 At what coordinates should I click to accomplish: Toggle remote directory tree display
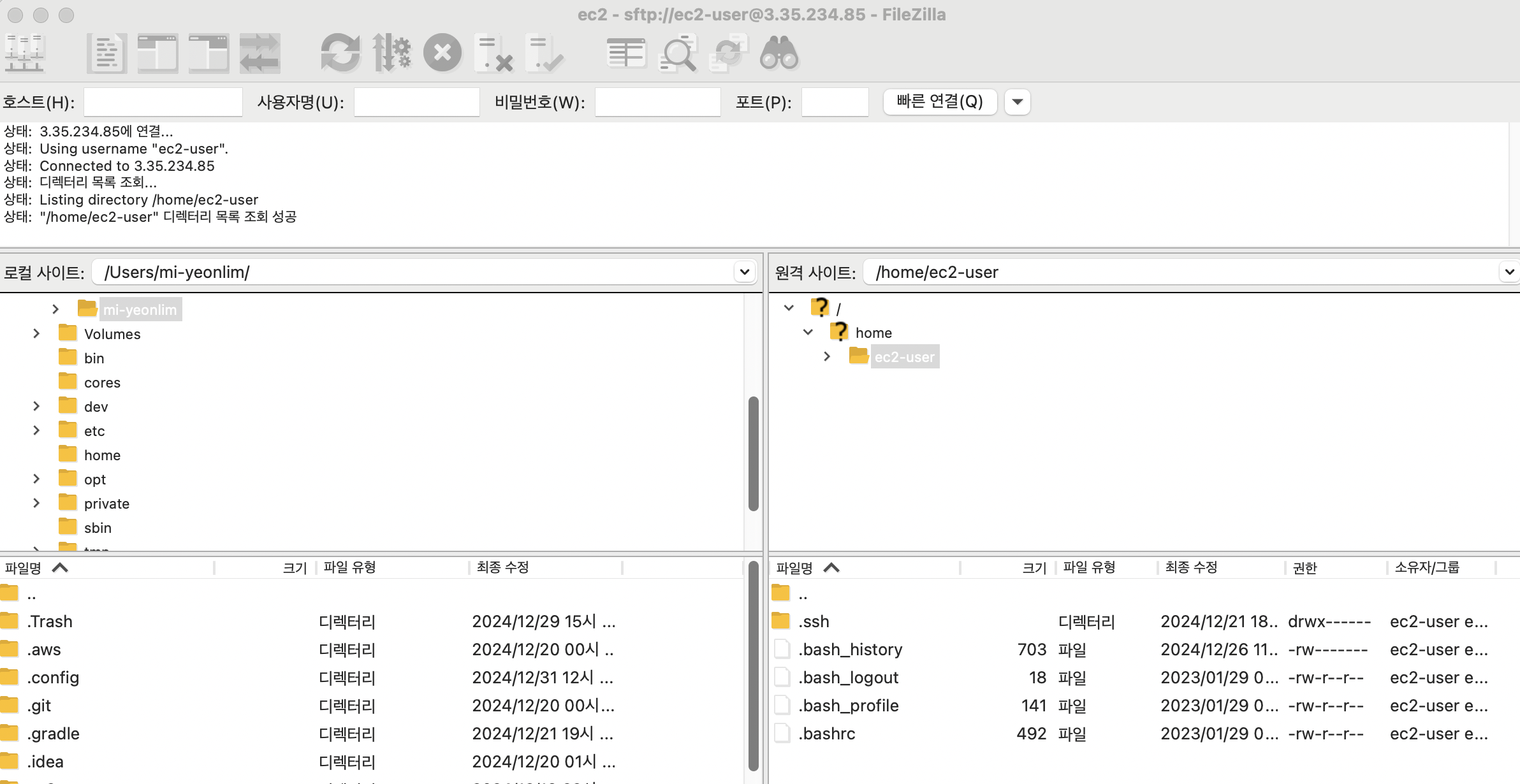(208, 53)
